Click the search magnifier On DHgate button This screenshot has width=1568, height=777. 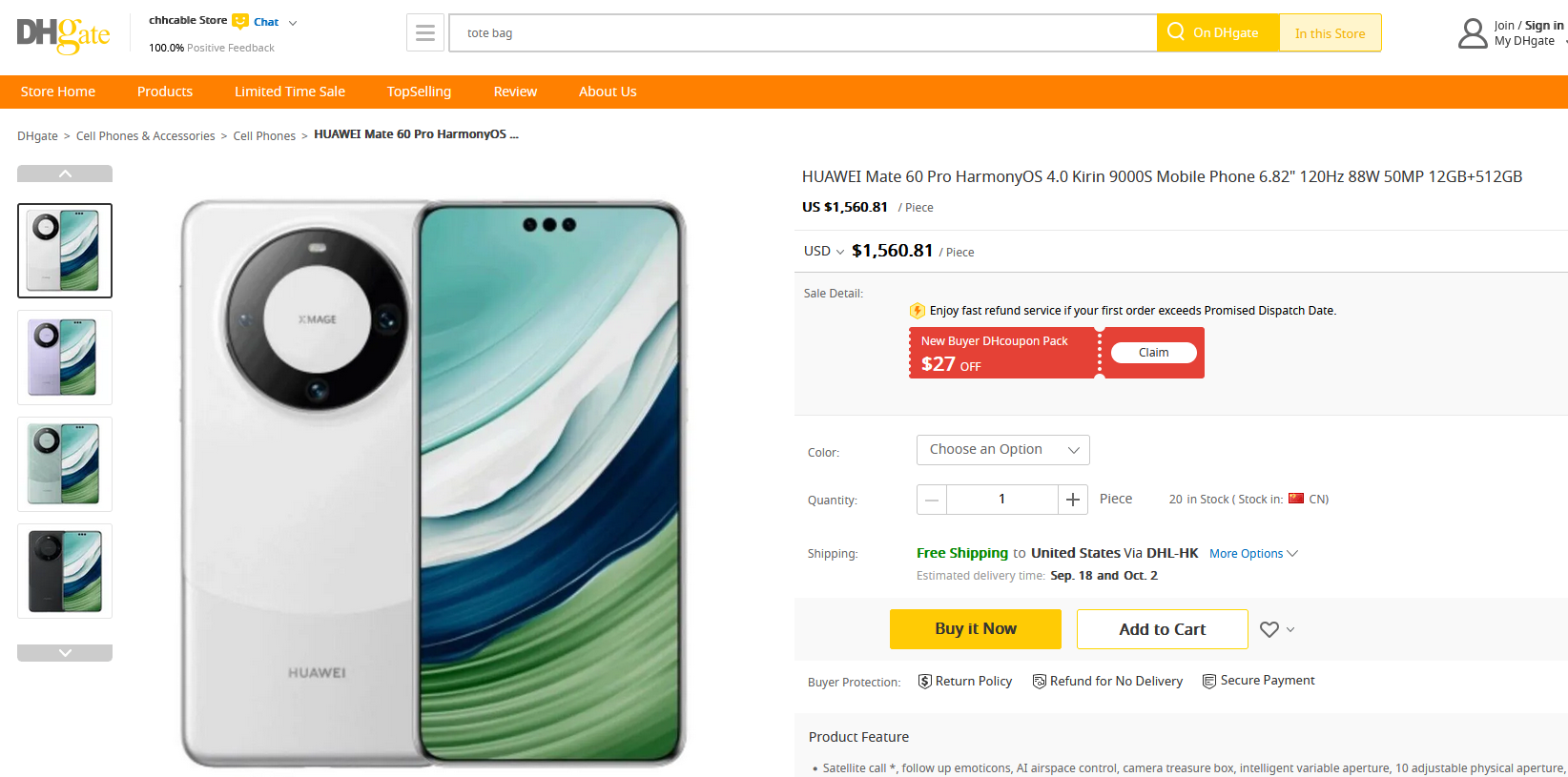click(1217, 32)
